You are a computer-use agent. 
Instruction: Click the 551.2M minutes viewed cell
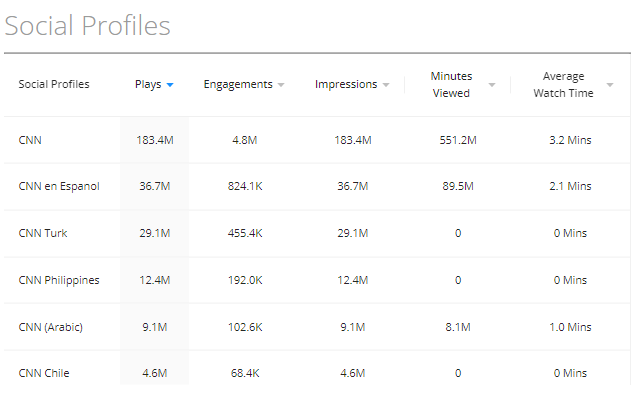click(x=458, y=140)
